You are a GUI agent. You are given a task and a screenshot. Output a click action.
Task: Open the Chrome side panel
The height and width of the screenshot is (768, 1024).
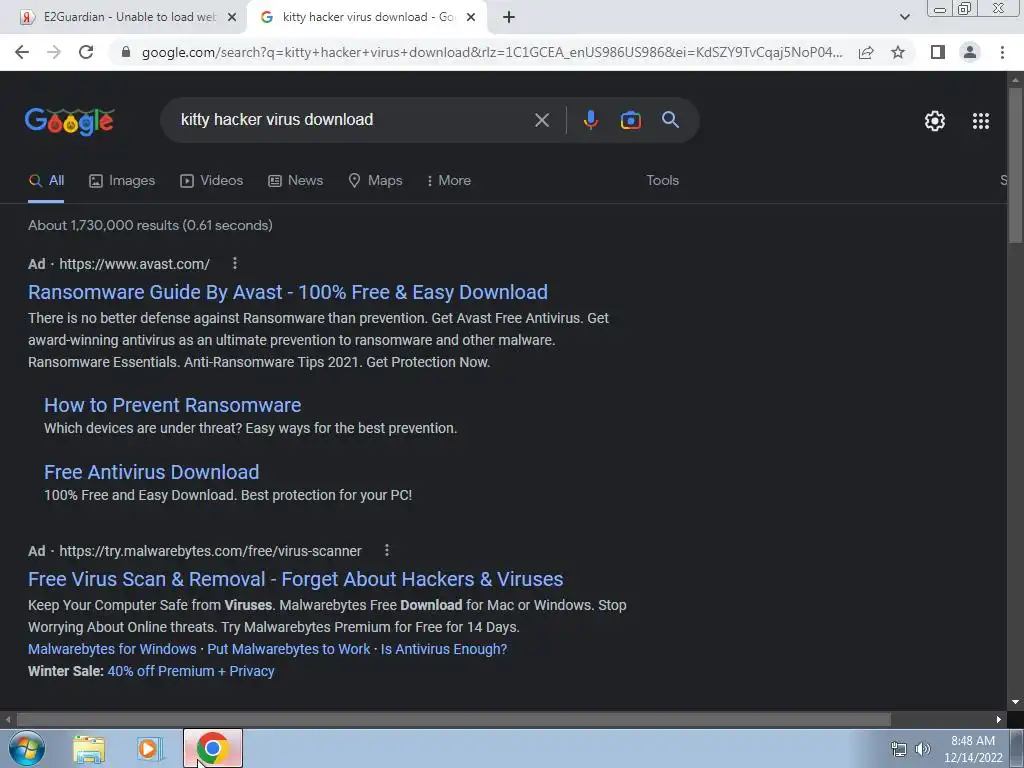tap(938, 52)
